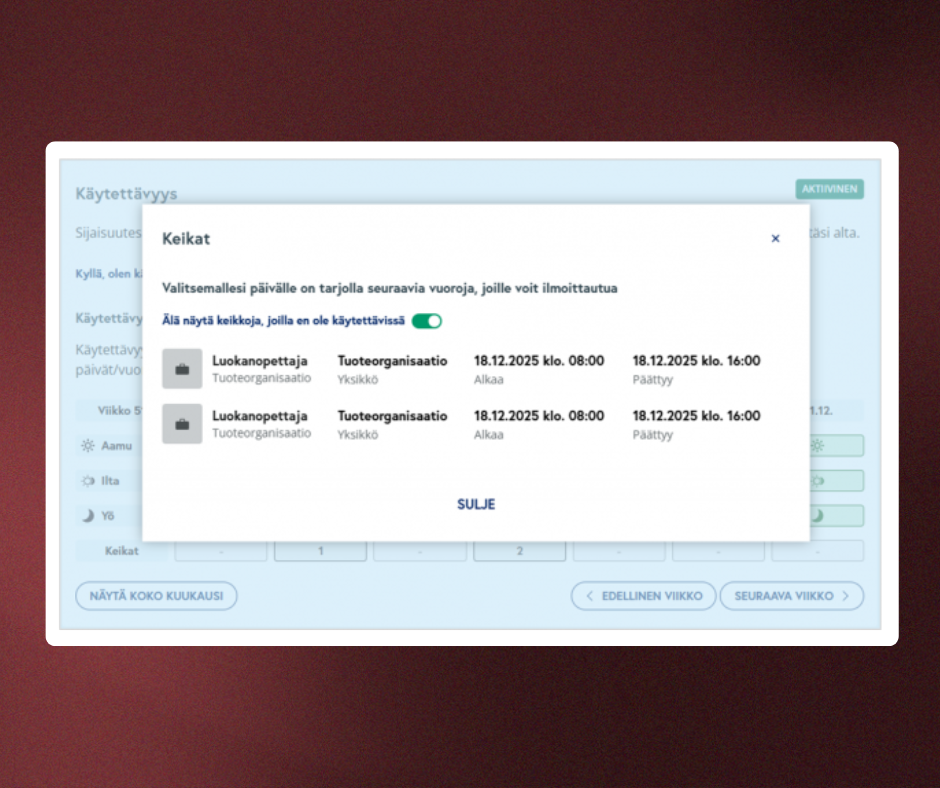Screen dimensions: 940x788
Task: Close the Keikat dialog with the X
Action: pyautogui.click(x=775, y=239)
